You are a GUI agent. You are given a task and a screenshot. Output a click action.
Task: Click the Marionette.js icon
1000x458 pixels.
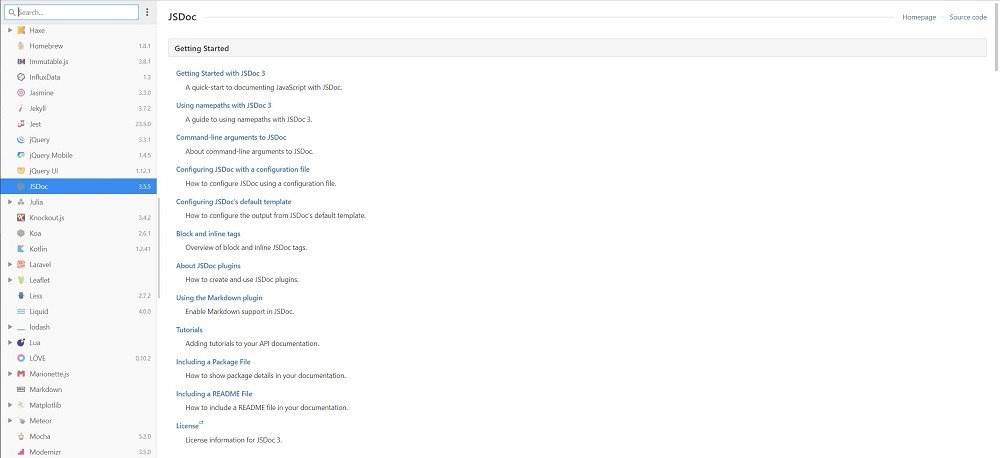tap(21, 374)
